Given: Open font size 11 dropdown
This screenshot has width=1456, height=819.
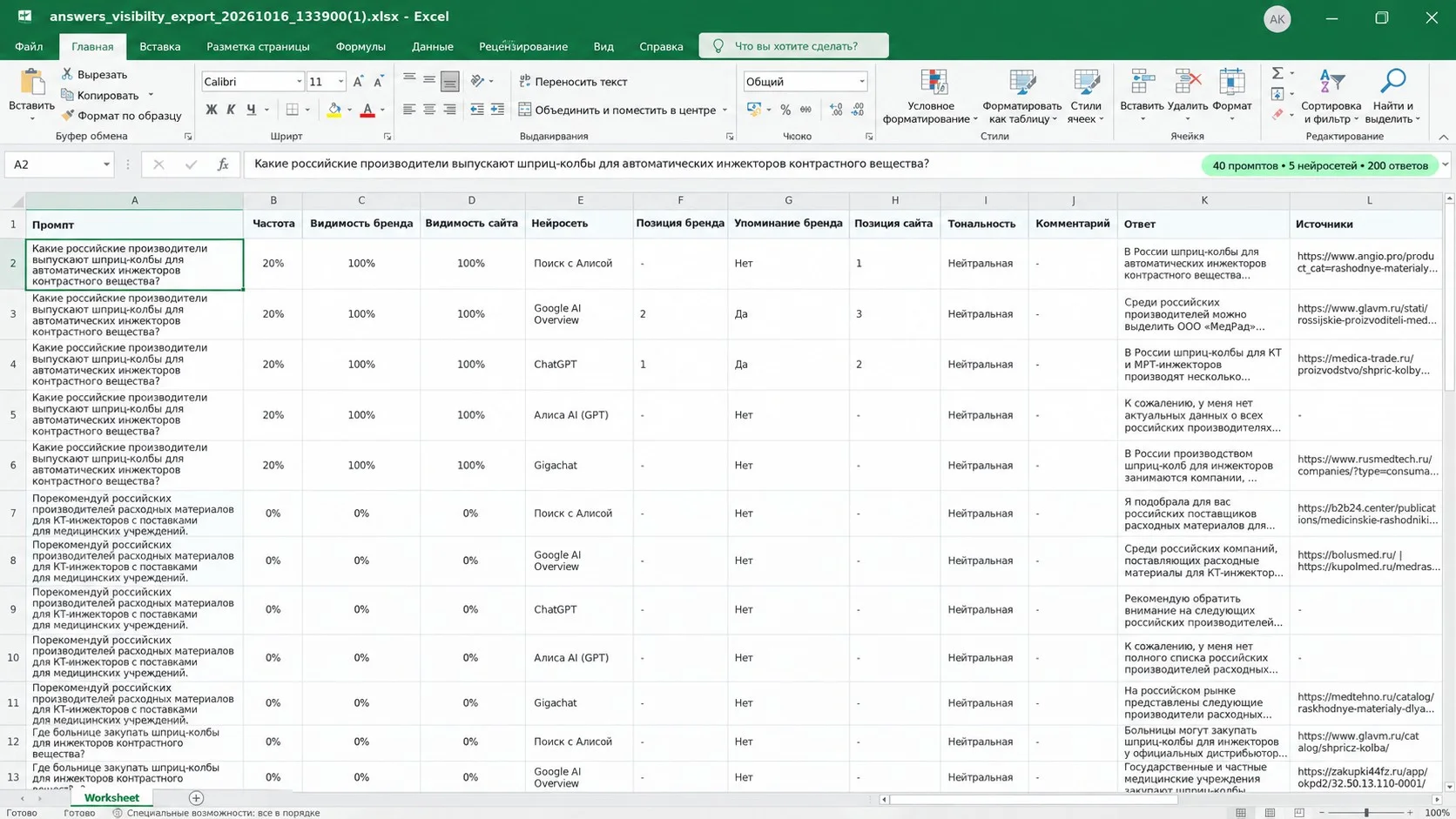Looking at the screenshot, I should tap(340, 81).
